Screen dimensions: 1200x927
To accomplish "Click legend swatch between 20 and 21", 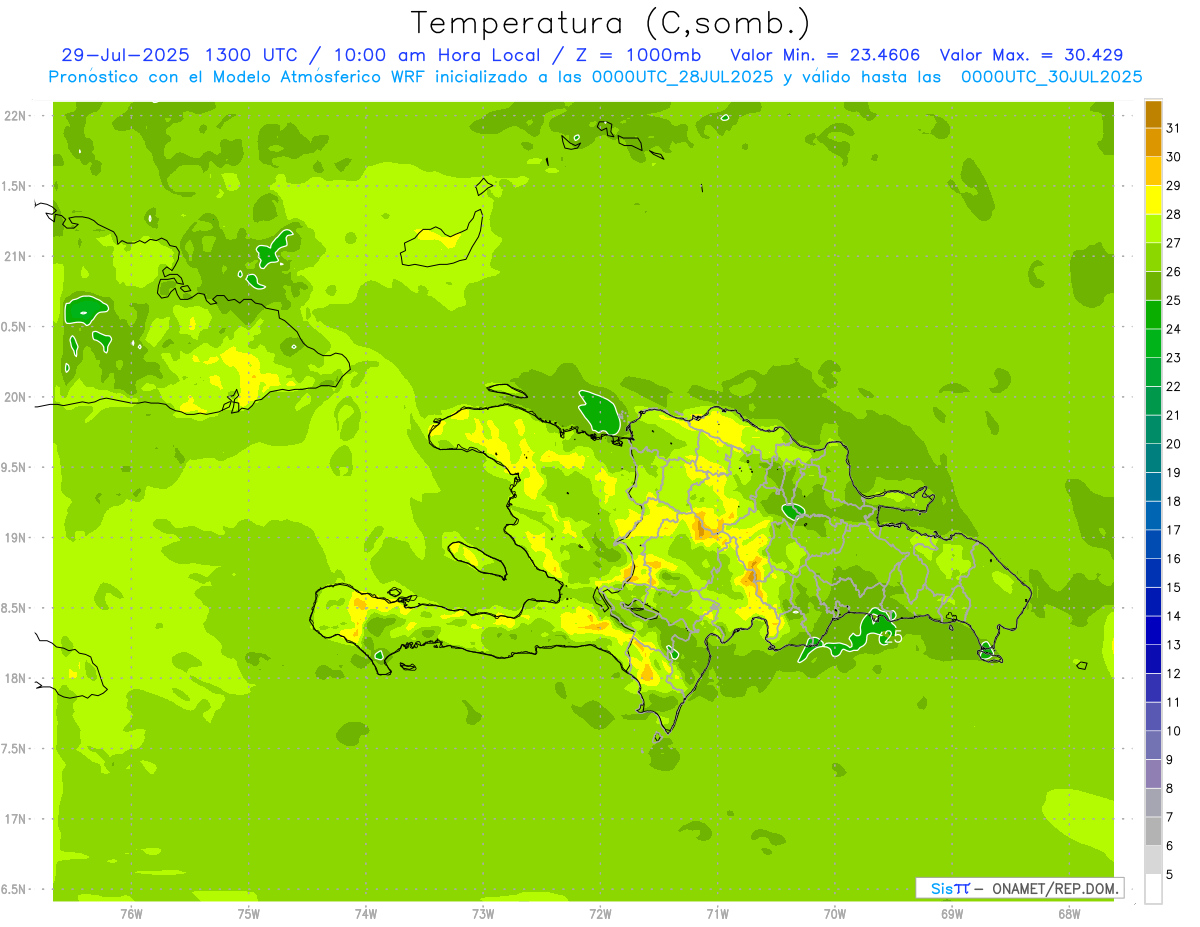I will pos(1153,430).
